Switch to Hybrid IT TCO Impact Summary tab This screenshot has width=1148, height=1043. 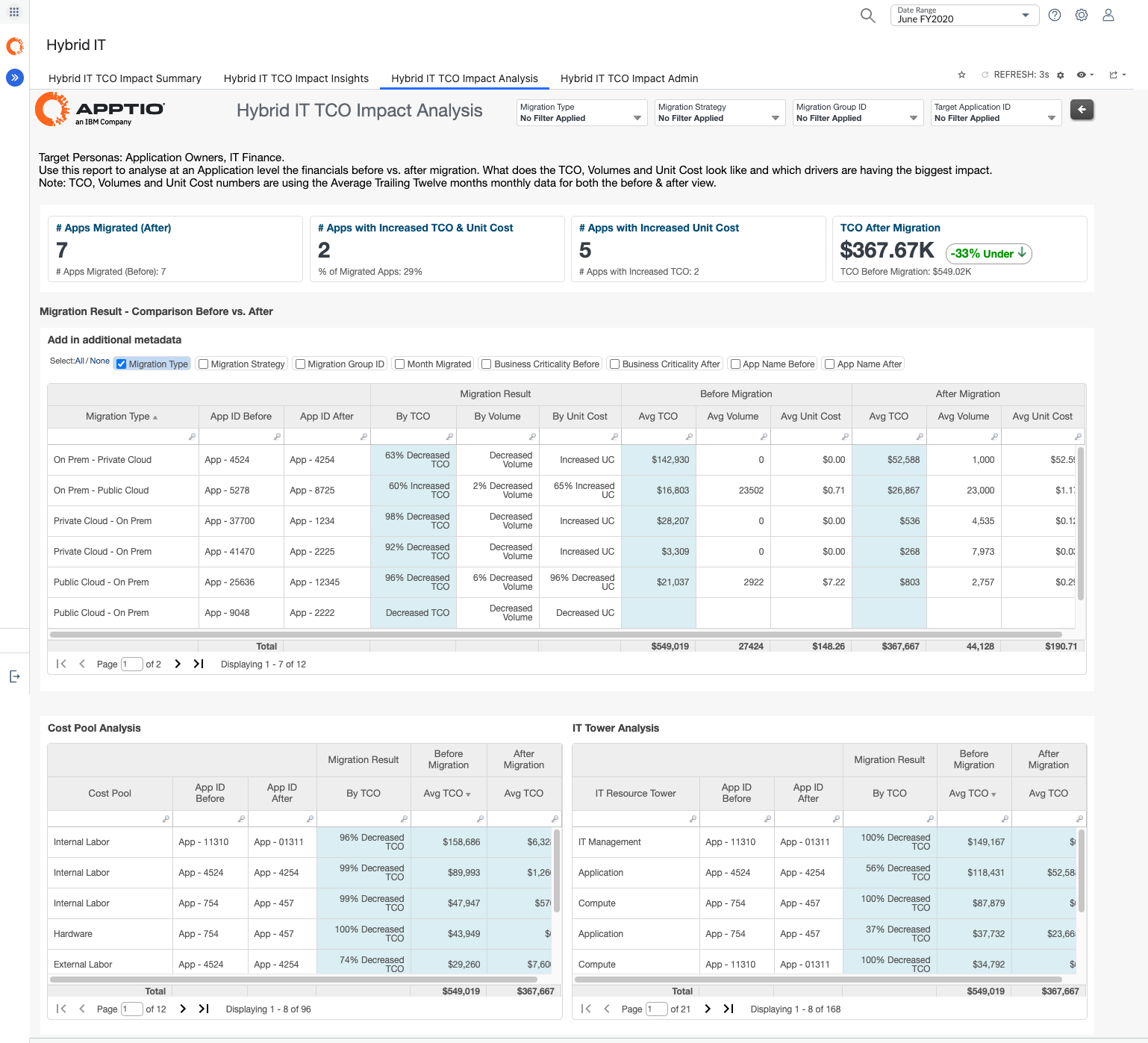[x=125, y=78]
